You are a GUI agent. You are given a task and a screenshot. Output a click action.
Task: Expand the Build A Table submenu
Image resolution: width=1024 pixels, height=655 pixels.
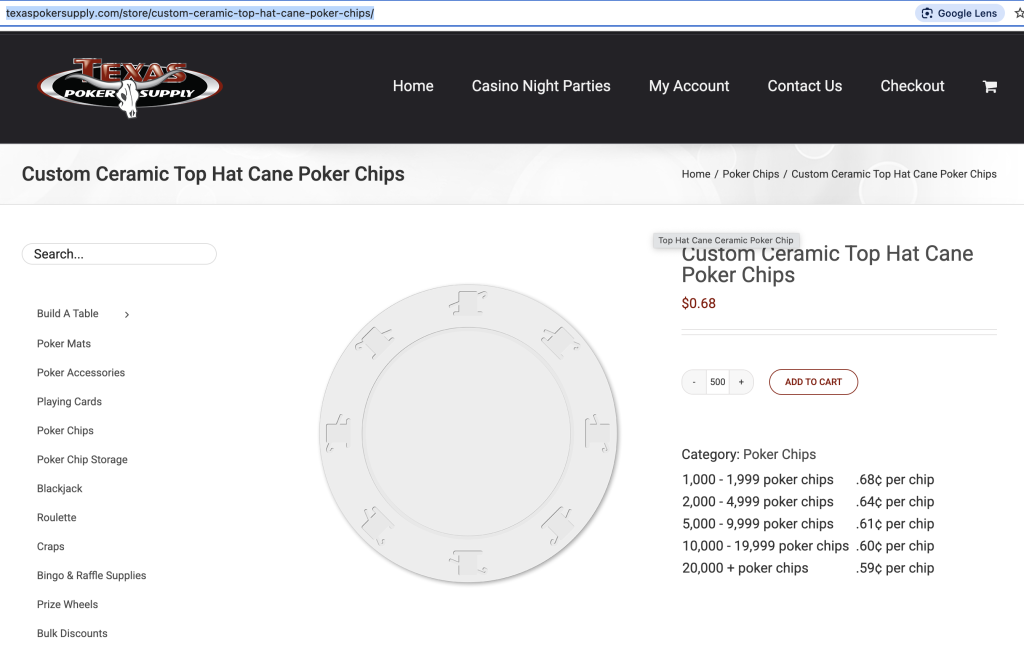[x=127, y=315]
